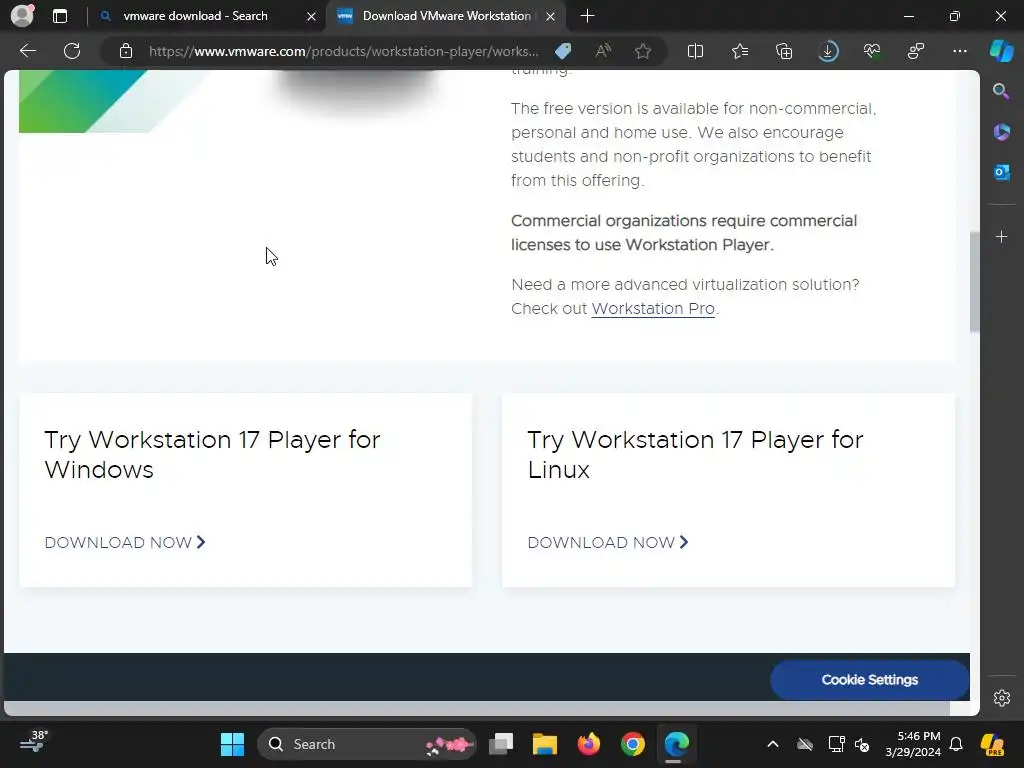Refresh the current page
The image size is (1024, 768).
click(x=72, y=51)
